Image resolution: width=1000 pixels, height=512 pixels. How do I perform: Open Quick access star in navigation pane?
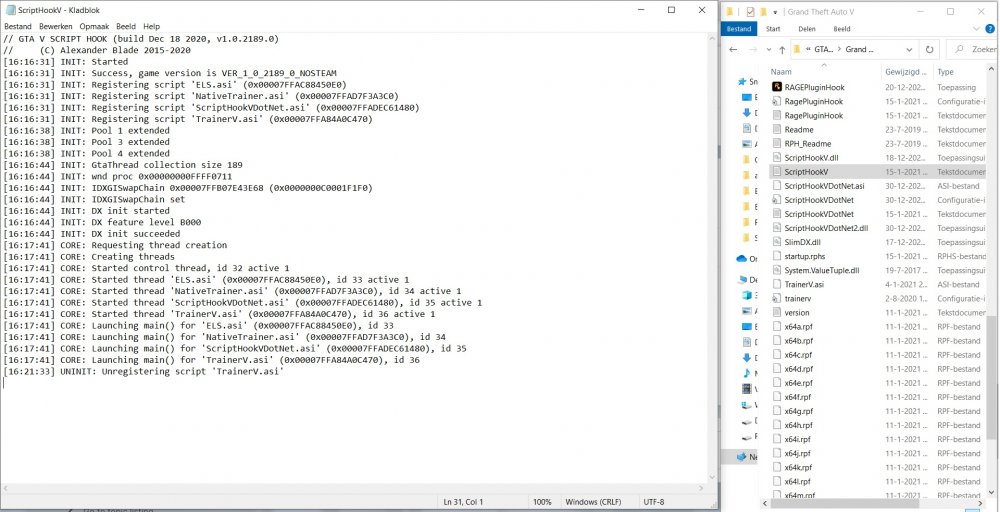coord(742,82)
